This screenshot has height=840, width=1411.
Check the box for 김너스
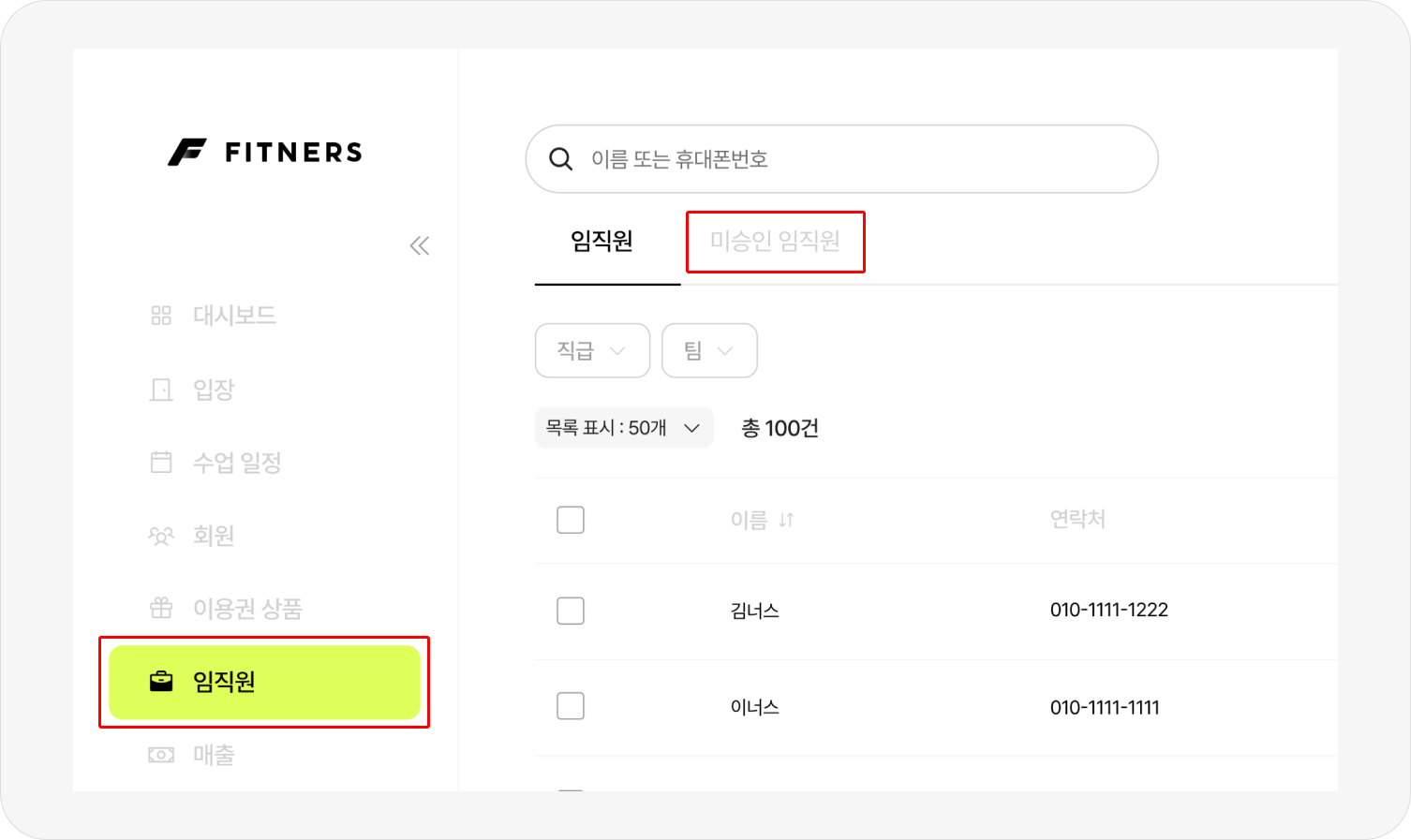click(571, 611)
